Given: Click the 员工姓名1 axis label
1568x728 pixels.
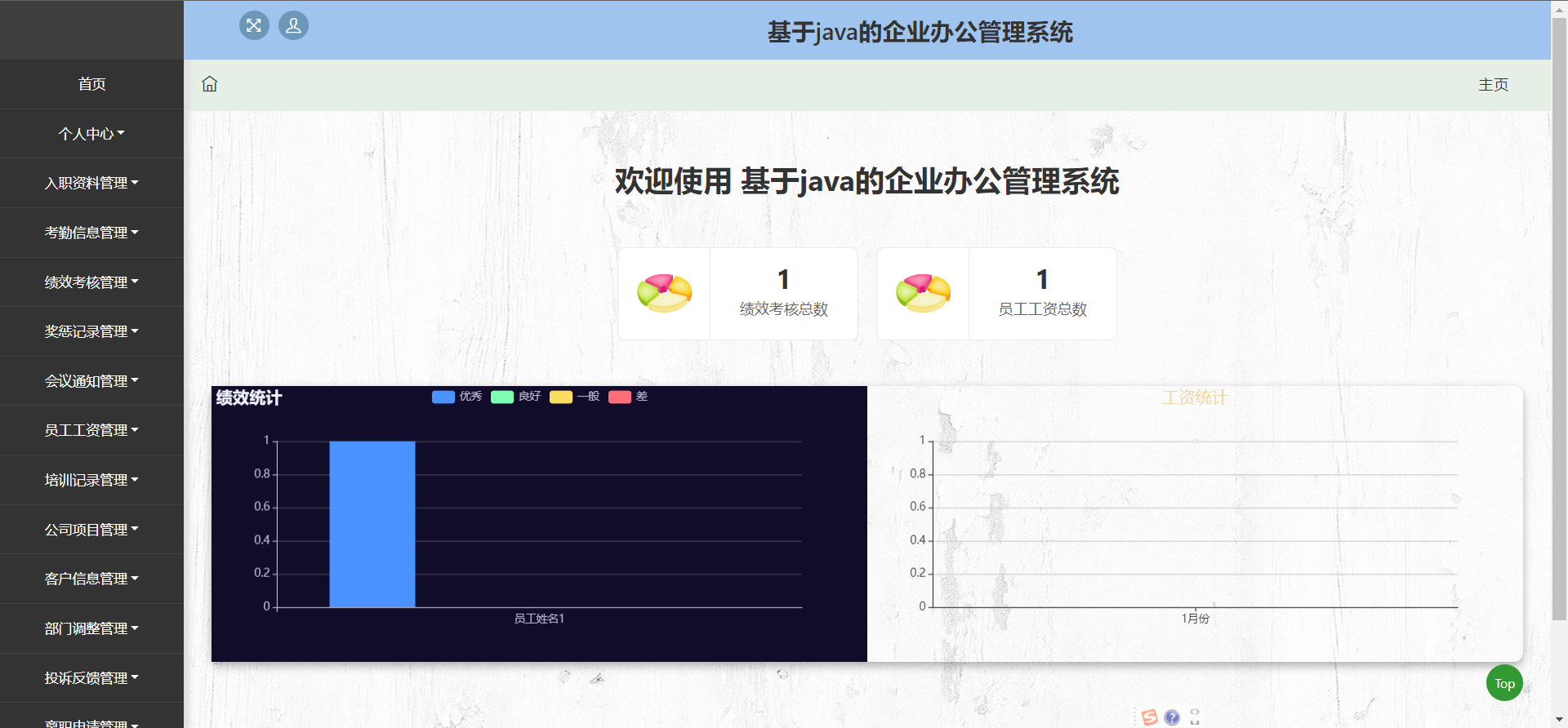Looking at the screenshot, I should (539, 619).
